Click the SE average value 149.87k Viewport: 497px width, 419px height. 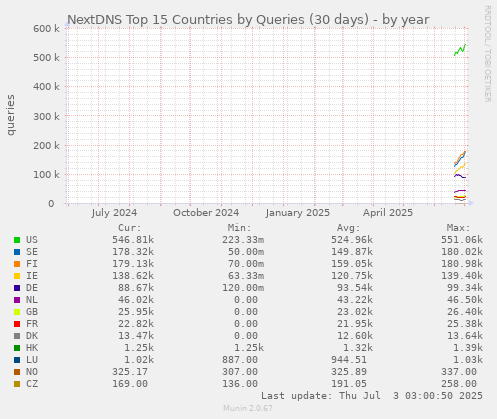(x=352, y=252)
